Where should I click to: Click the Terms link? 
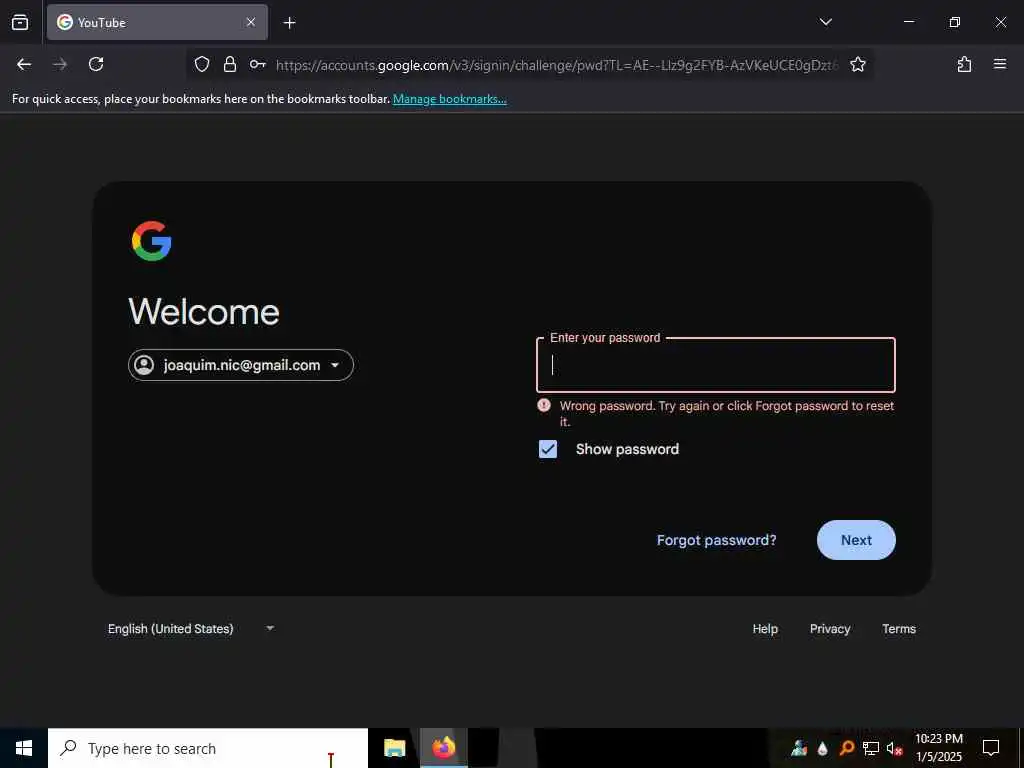tap(899, 629)
